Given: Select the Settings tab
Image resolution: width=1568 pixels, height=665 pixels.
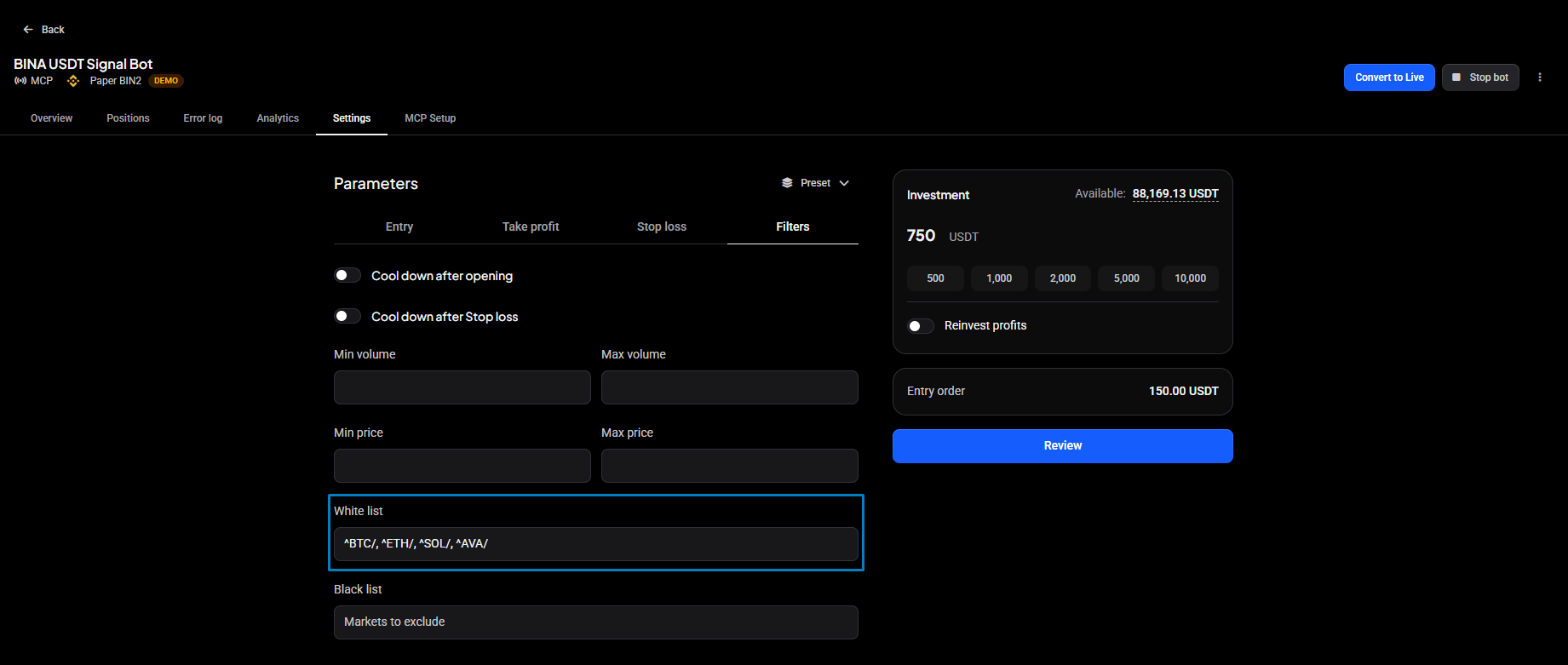Looking at the screenshot, I should [x=352, y=118].
